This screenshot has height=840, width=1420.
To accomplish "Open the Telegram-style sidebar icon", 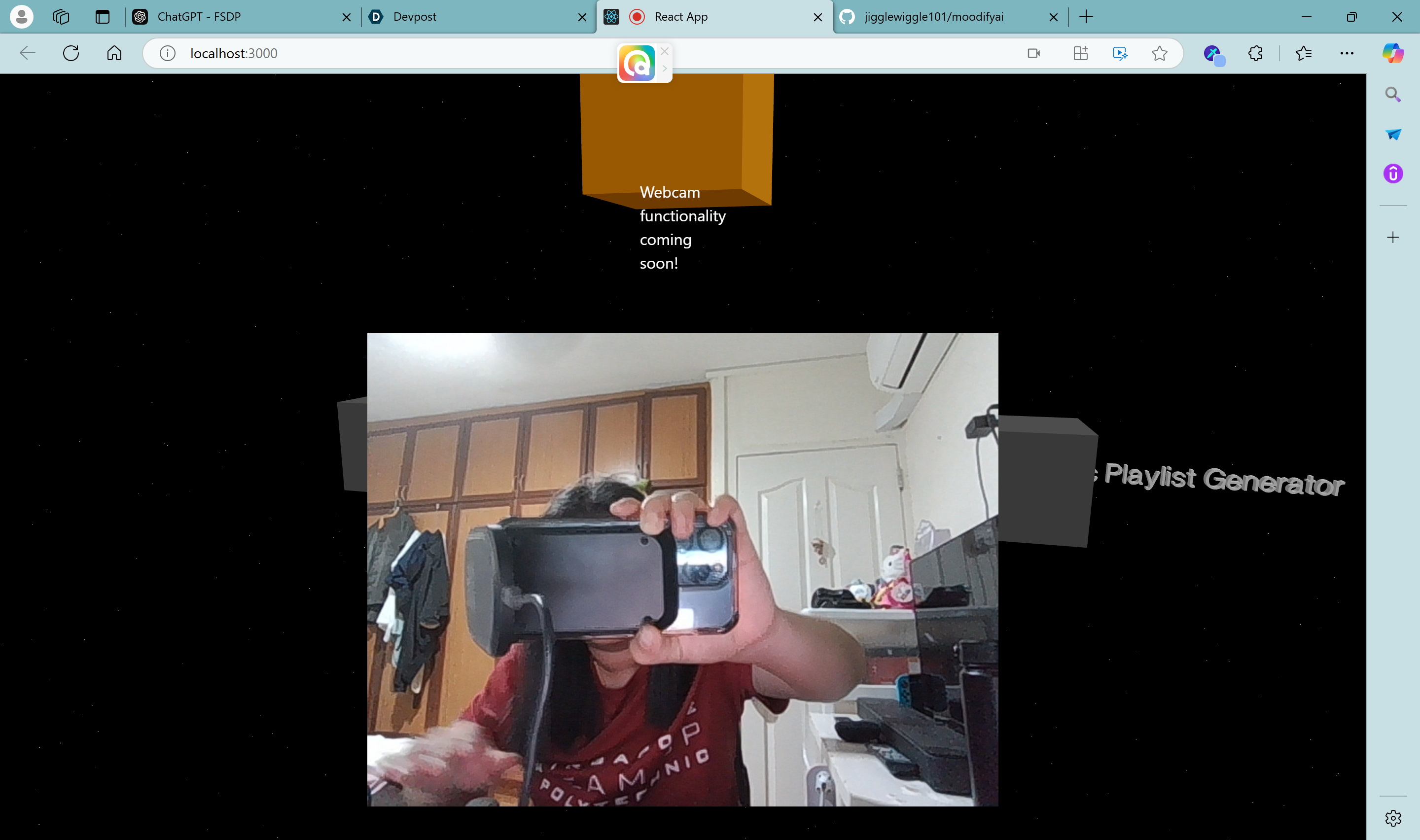I will (x=1393, y=134).
